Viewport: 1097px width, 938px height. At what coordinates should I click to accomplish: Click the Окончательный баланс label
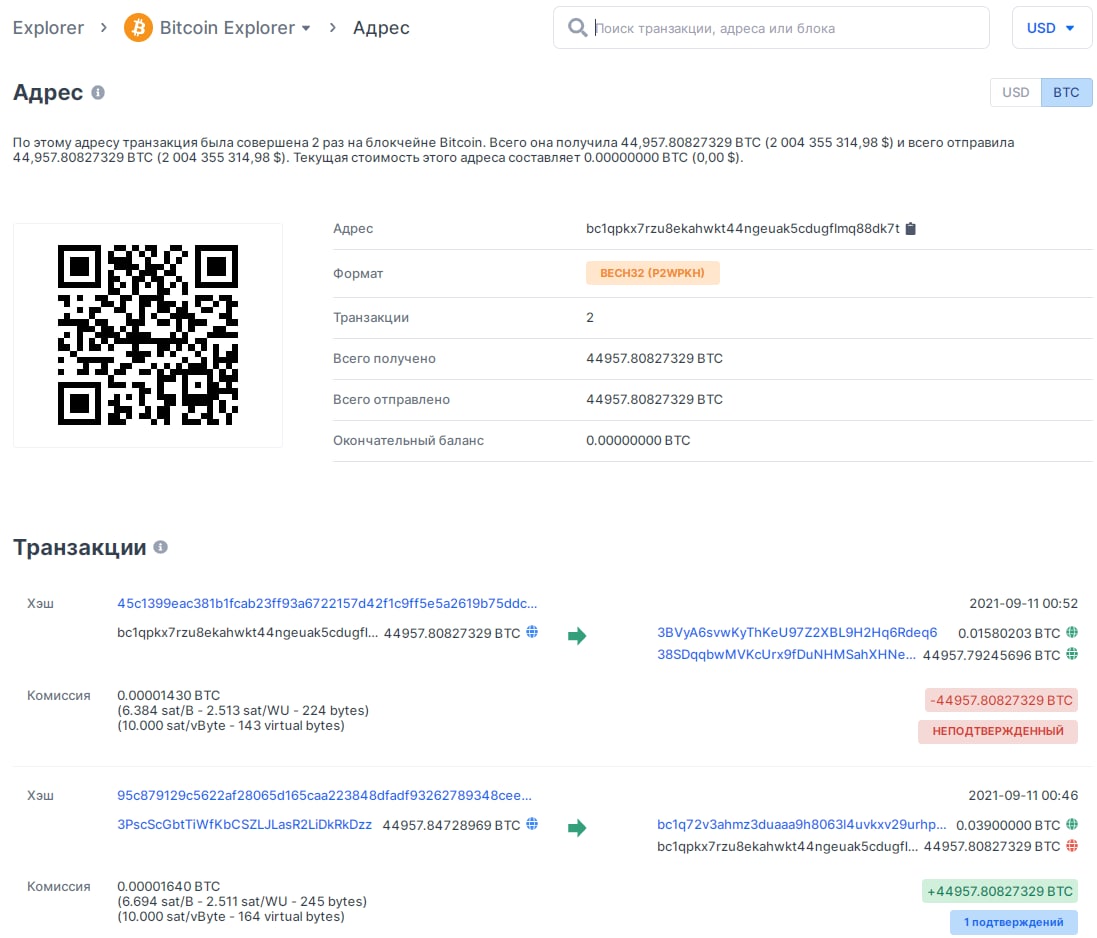tap(409, 441)
